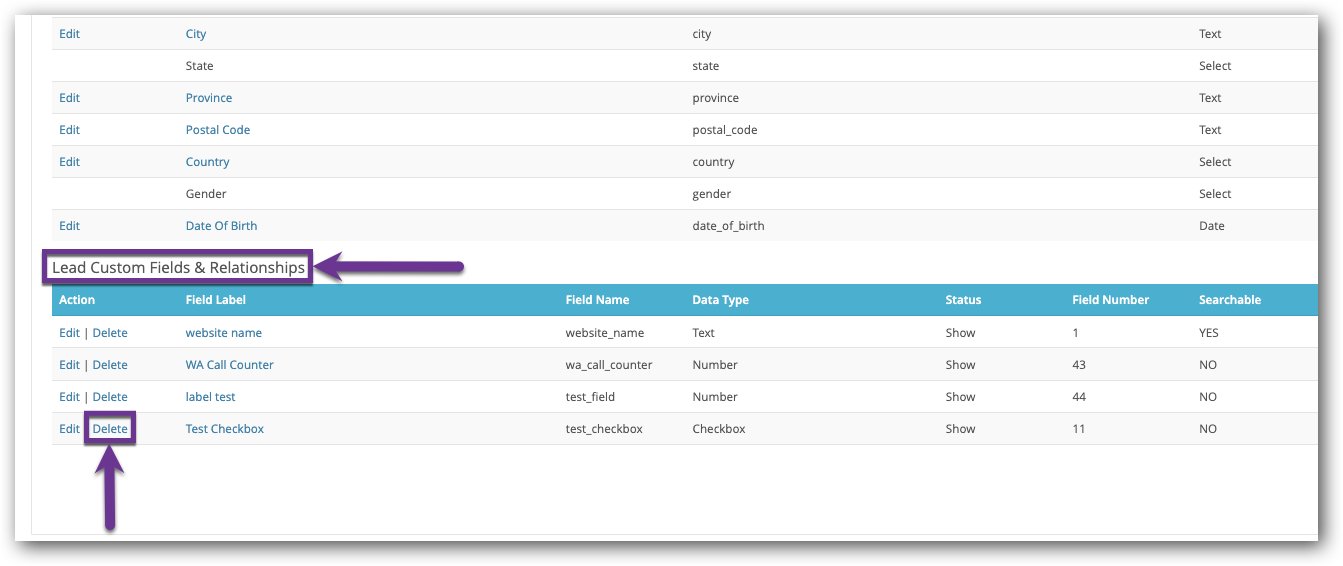Click the Field Label column header
The width and height of the screenshot is (1343, 566).
point(215,300)
